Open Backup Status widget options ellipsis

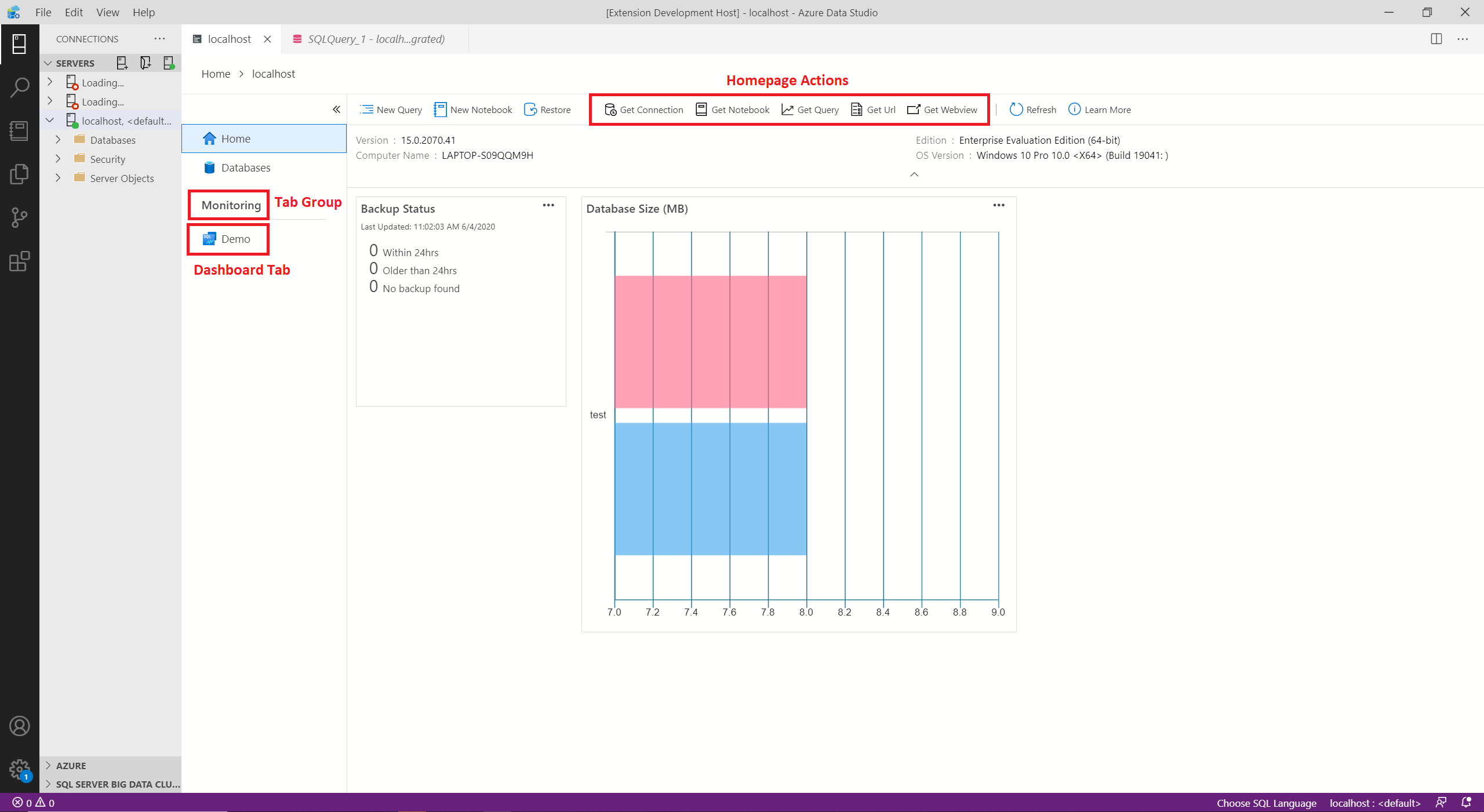[x=548, y=205]
